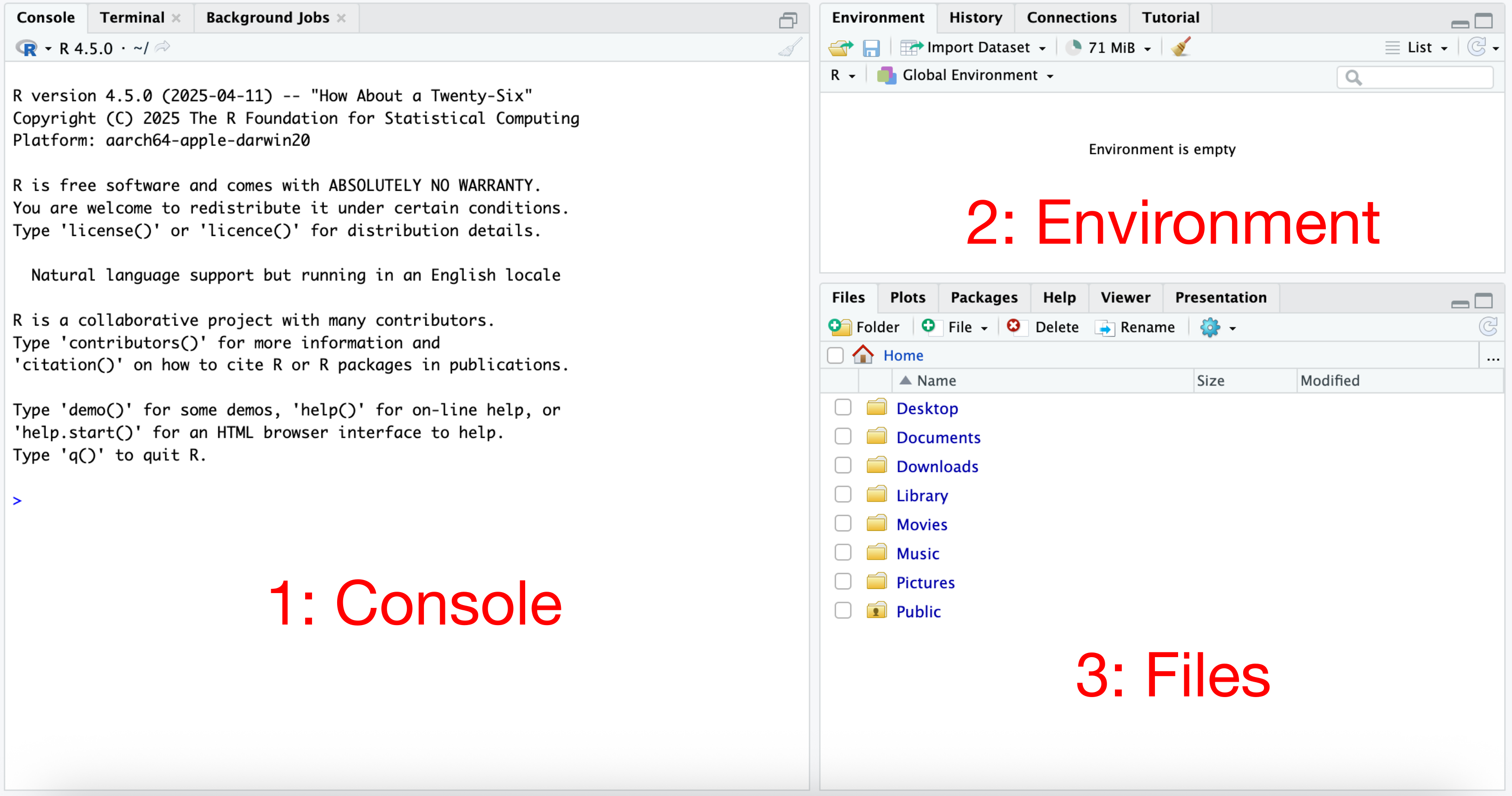Save workspace with the floppy disk icon
This screenshot has height=796, width=1512.
coord(872,48)
